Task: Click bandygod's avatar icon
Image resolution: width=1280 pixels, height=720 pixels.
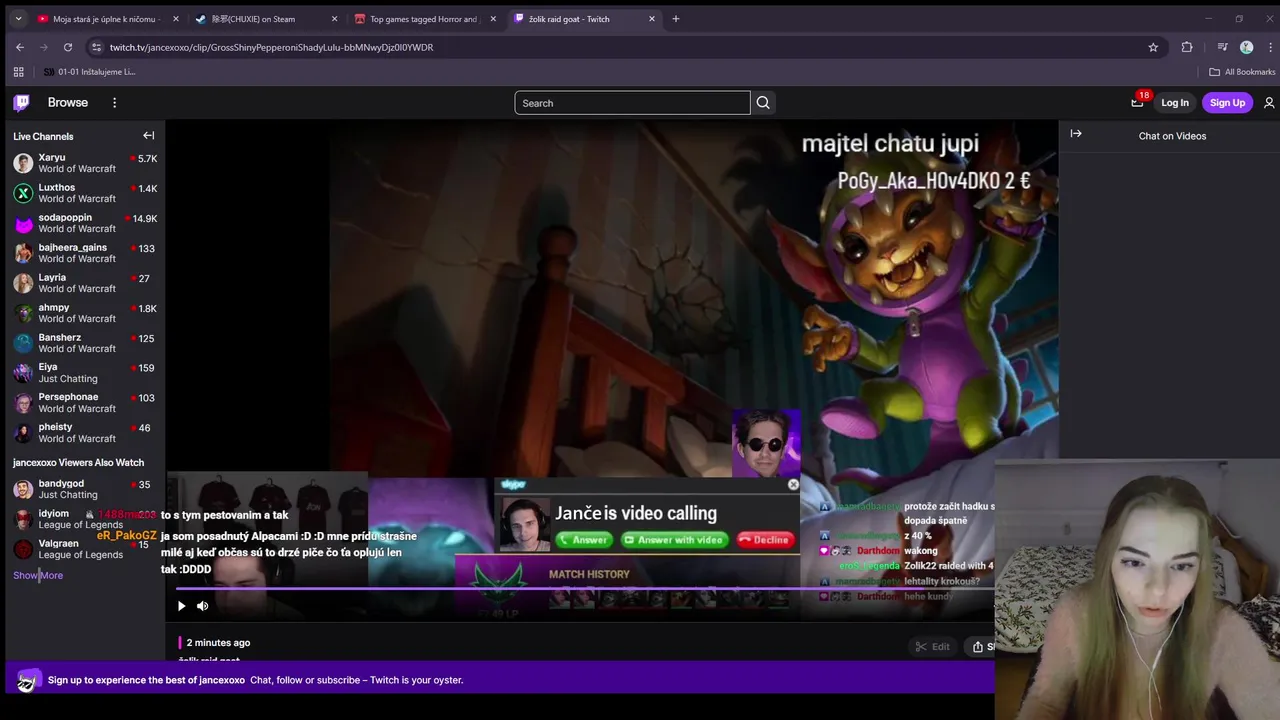Action: pyautogui.click(x=23, y=489)
